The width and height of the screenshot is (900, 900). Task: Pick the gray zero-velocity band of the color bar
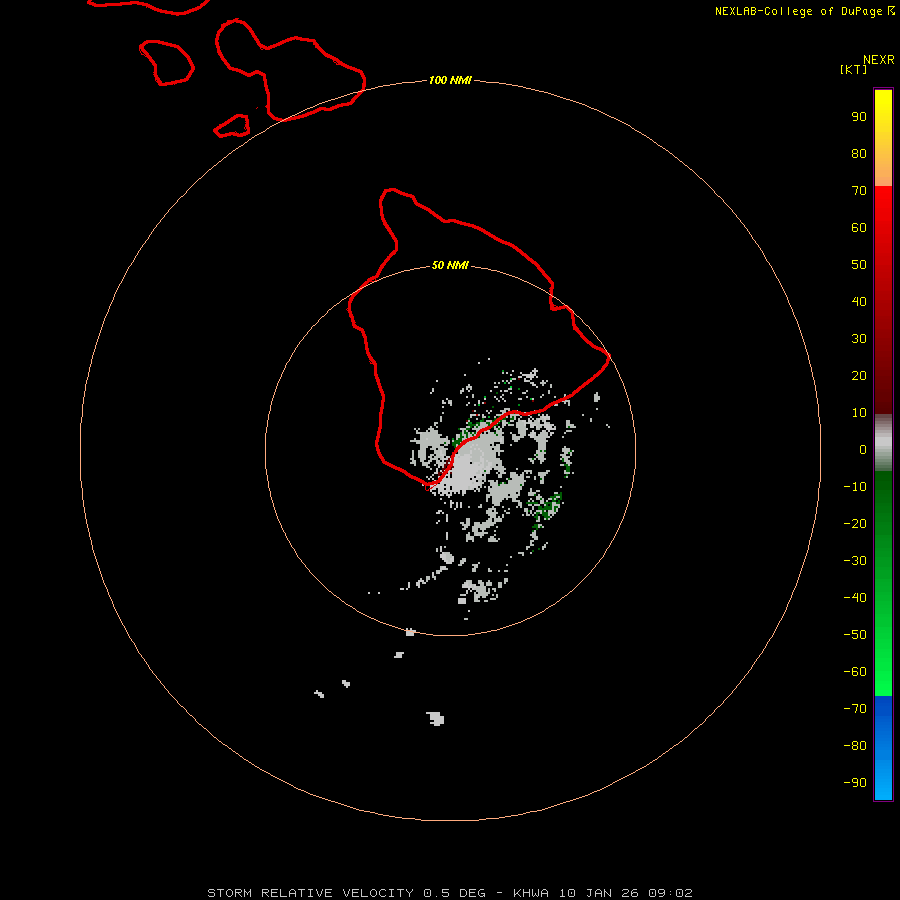pyautogui.click(x=883, y=443)
